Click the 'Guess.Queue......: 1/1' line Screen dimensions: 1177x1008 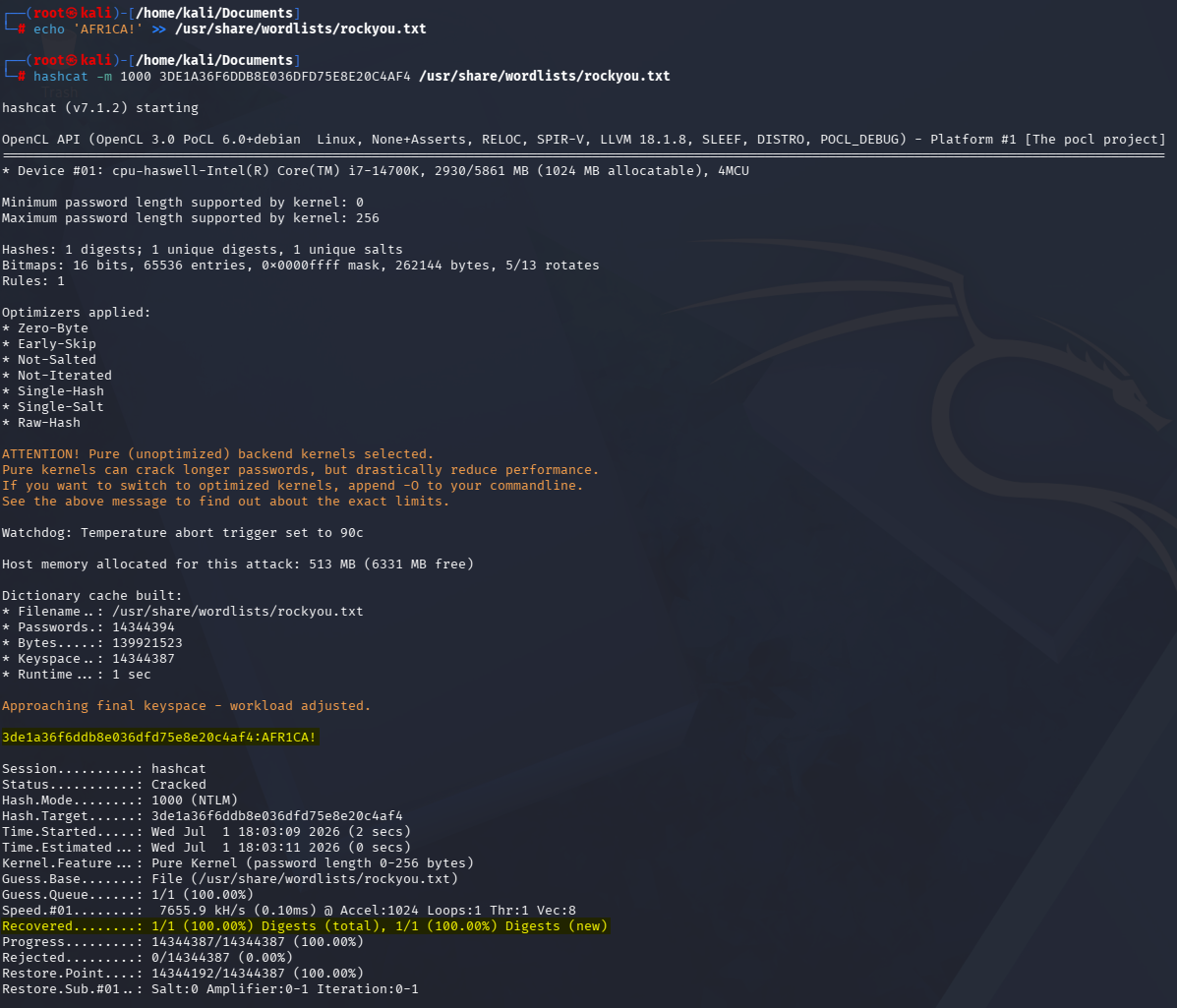point(128,896)
